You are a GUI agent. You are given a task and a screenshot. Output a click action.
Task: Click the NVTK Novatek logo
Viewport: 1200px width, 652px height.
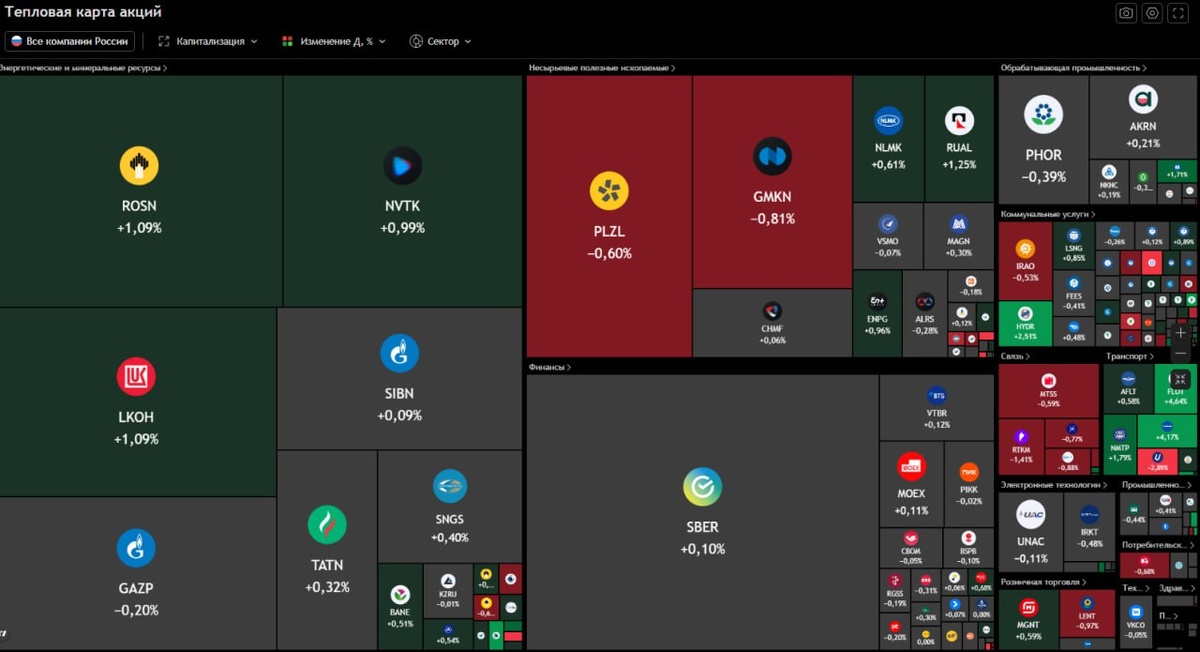pos(402,165)
